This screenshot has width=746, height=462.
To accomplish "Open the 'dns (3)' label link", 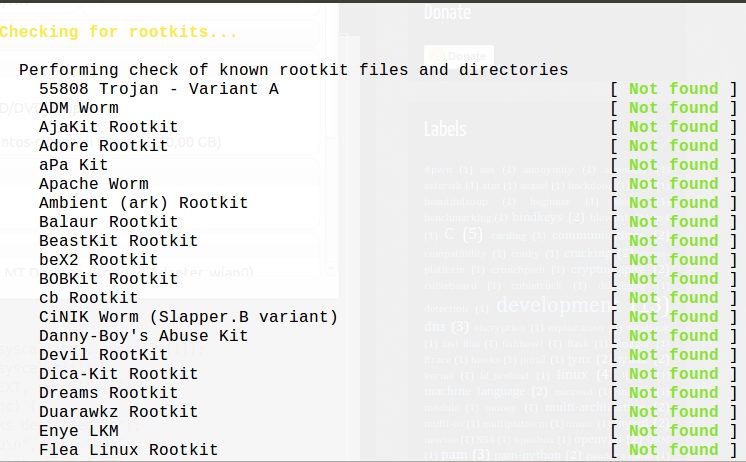I will click(x=446, y=327).
